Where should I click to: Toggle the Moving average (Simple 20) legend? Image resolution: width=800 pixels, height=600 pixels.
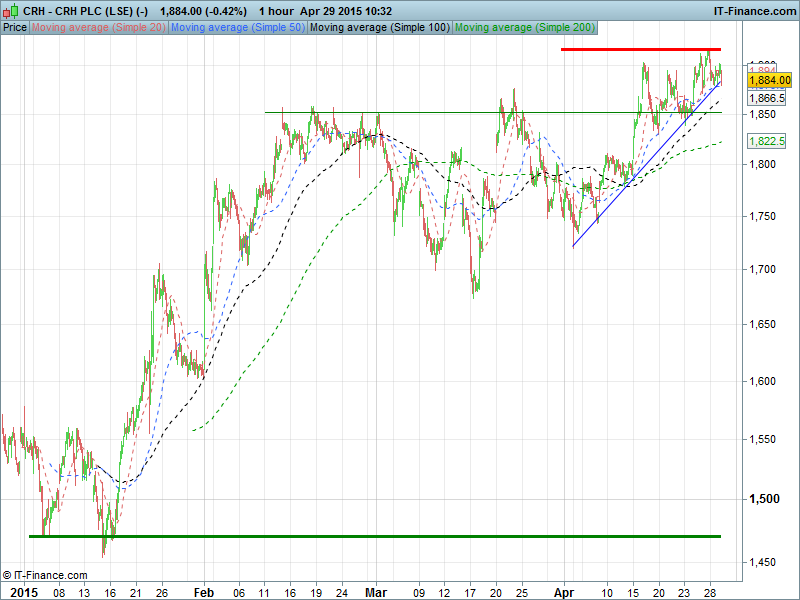point(98,28)
